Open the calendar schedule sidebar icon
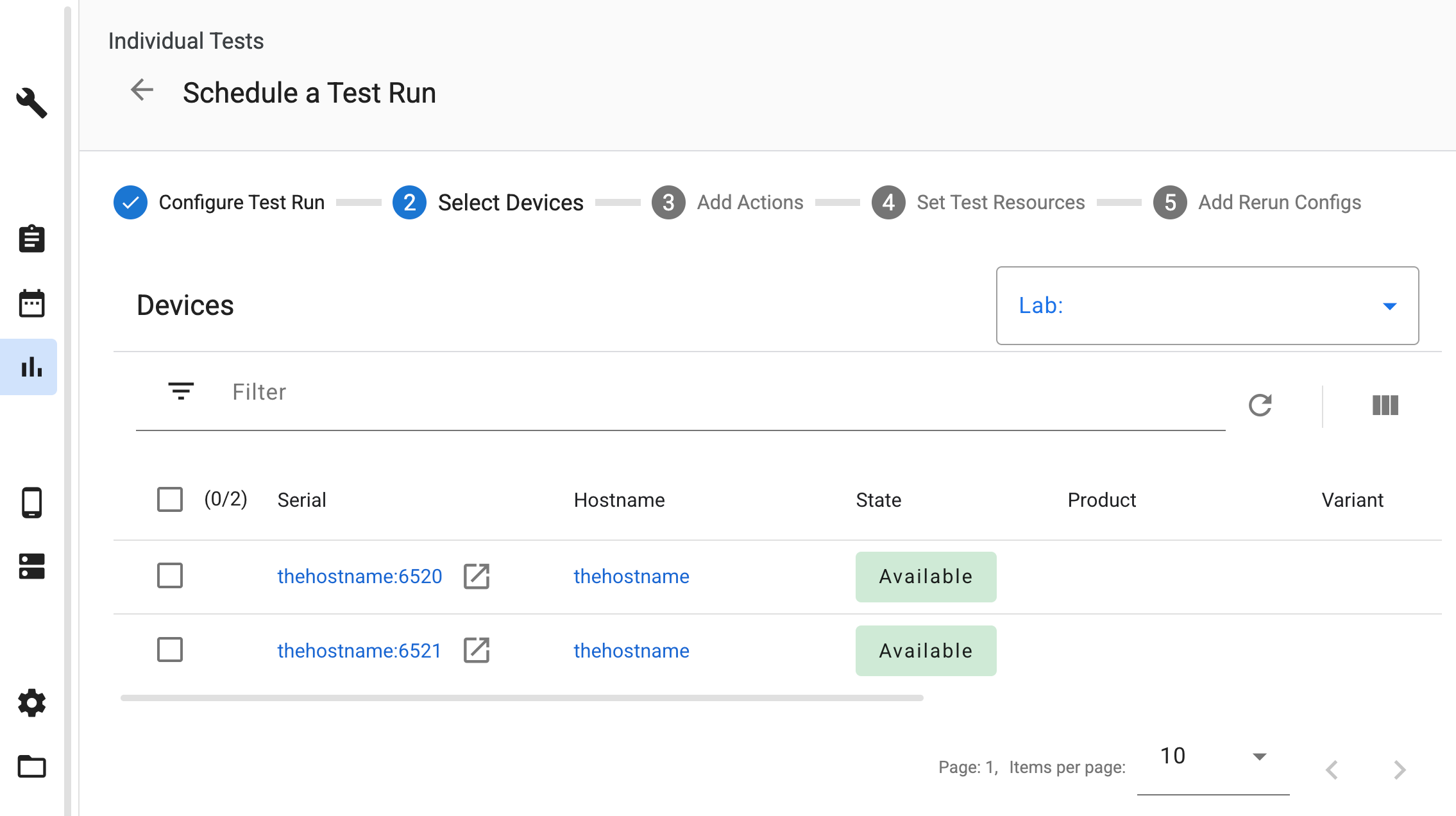The width and height of the screenshot is (1456, 816). click(x=31, y=303)
